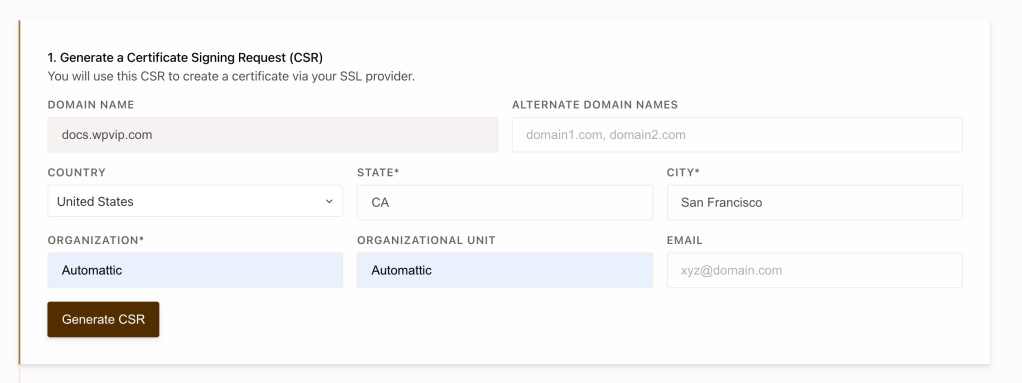Click the ORGANIZATIONAL UNIT label
This screenshot has height=383, width=1022.
426,240
